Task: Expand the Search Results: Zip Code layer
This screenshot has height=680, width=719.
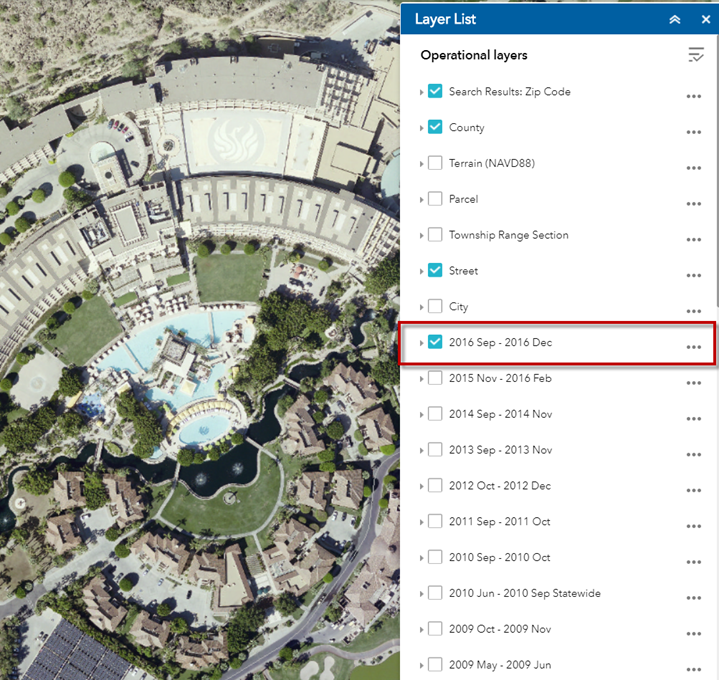Action: 421,92
